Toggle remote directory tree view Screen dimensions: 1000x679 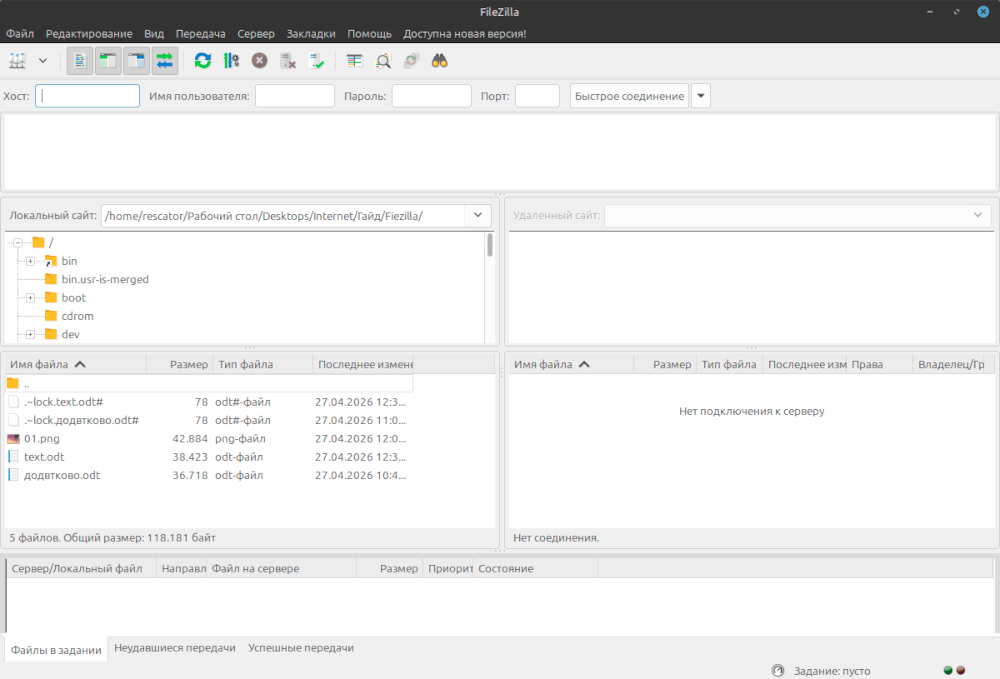coord(136,61)
